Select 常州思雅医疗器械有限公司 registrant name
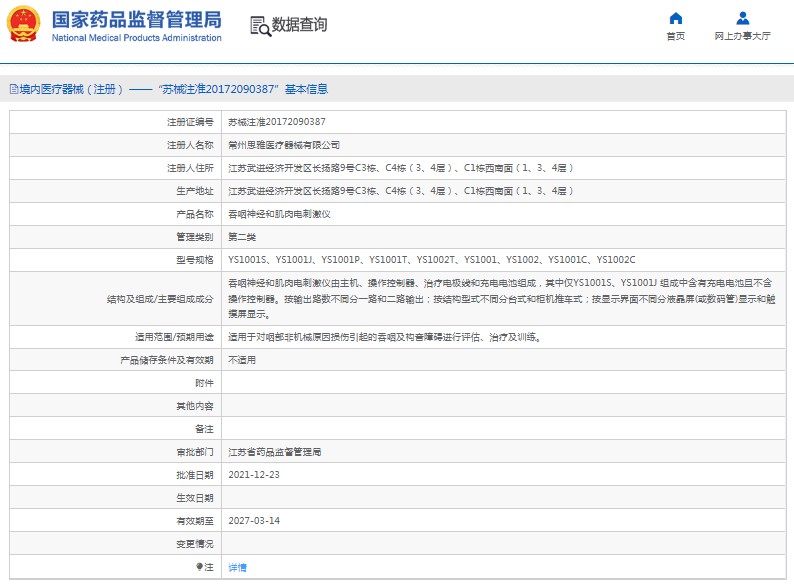The image size is (794, 586). tap(284, 145)
